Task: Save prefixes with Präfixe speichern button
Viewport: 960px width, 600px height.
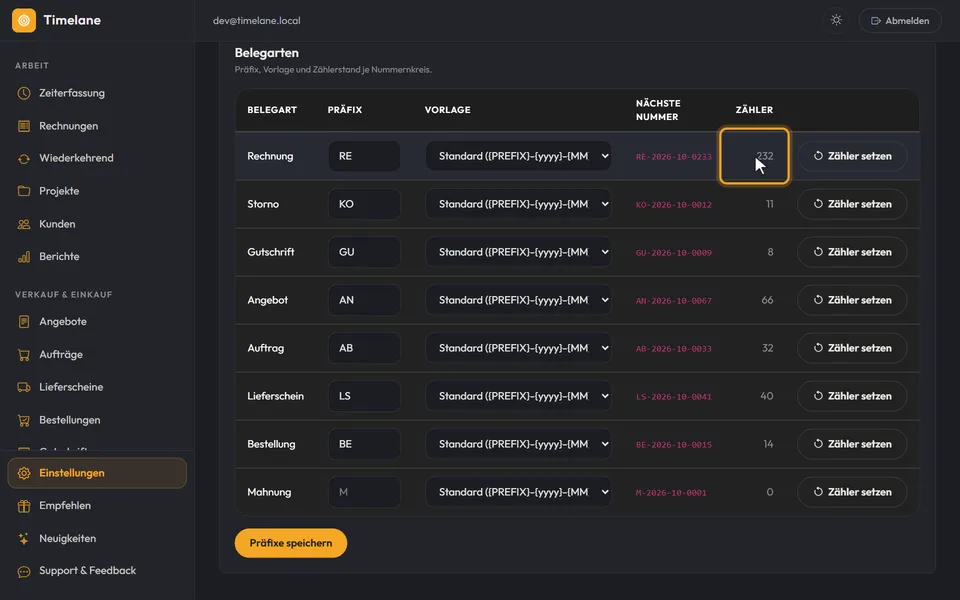Action: 291,543
